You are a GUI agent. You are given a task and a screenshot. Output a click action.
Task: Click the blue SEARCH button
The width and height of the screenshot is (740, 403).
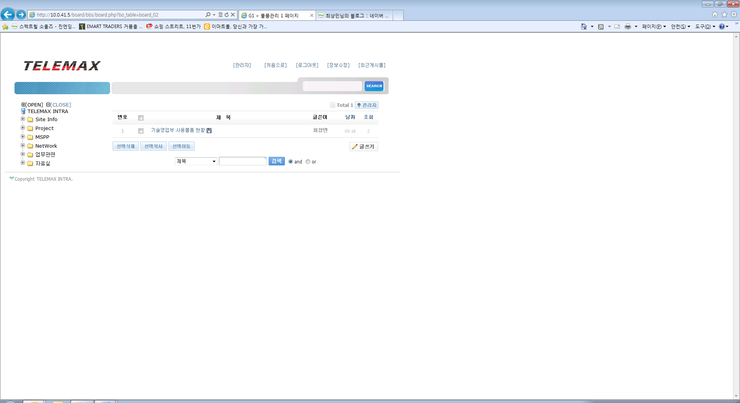point(374,86)
